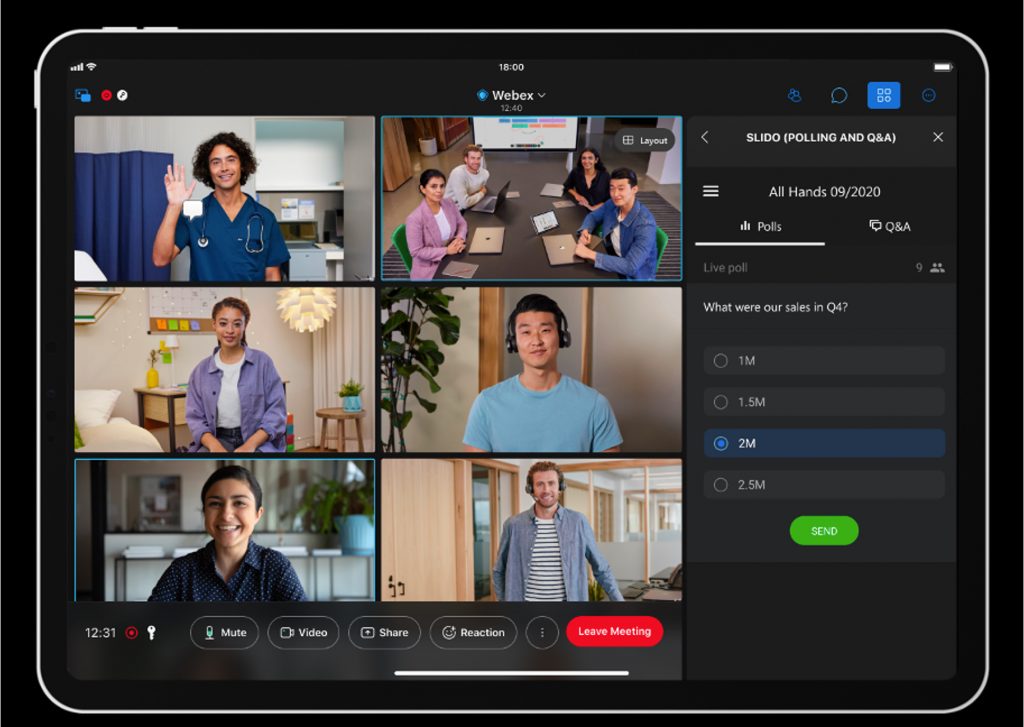The width and height of the screenshot is (1024, 727).
Task: Switch to the Q&A tab
Action: pyautogui.click(x=889, y=227)
